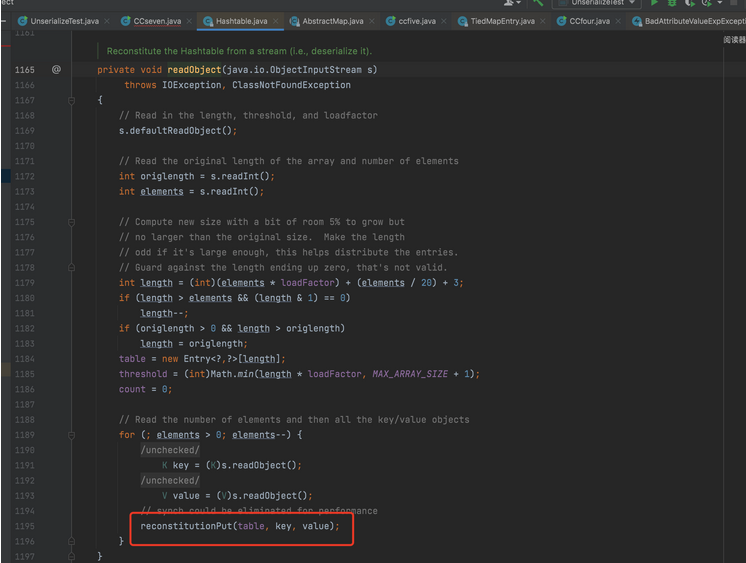Close the CCseven.java tab
The image size is (746, 563).
point(189,21)
